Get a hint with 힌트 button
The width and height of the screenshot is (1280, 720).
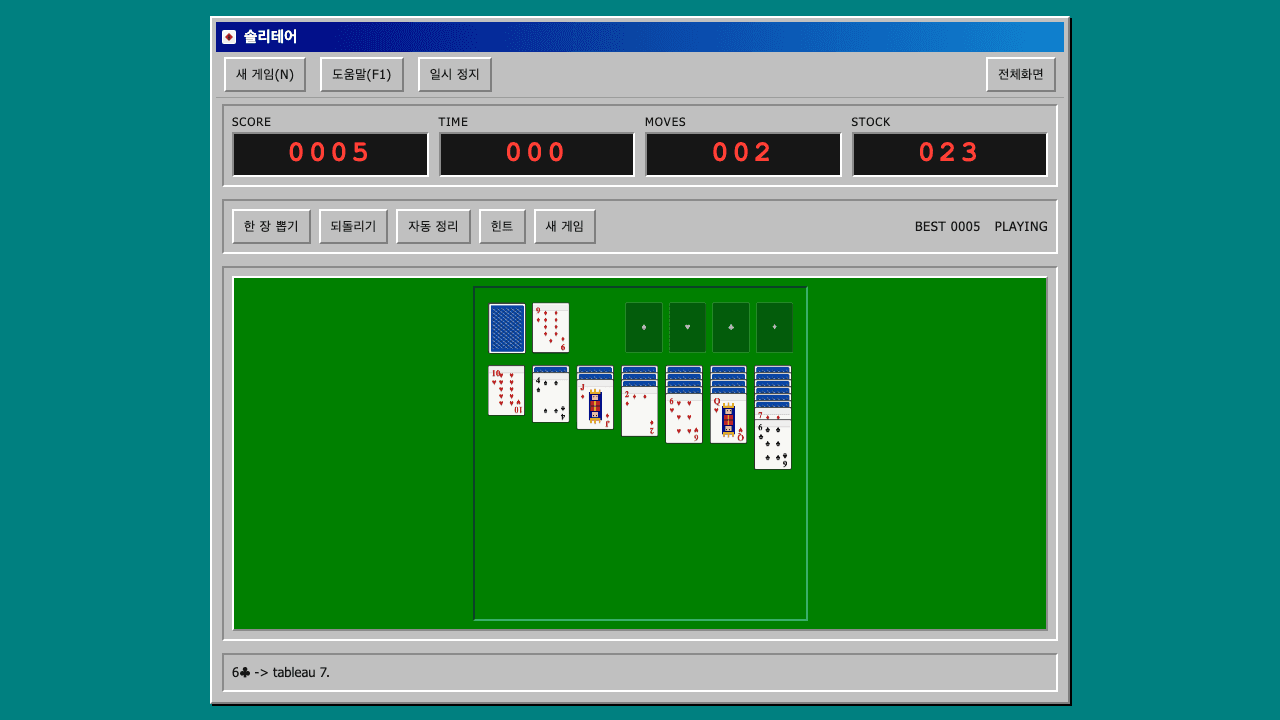(x=502, y=226)
